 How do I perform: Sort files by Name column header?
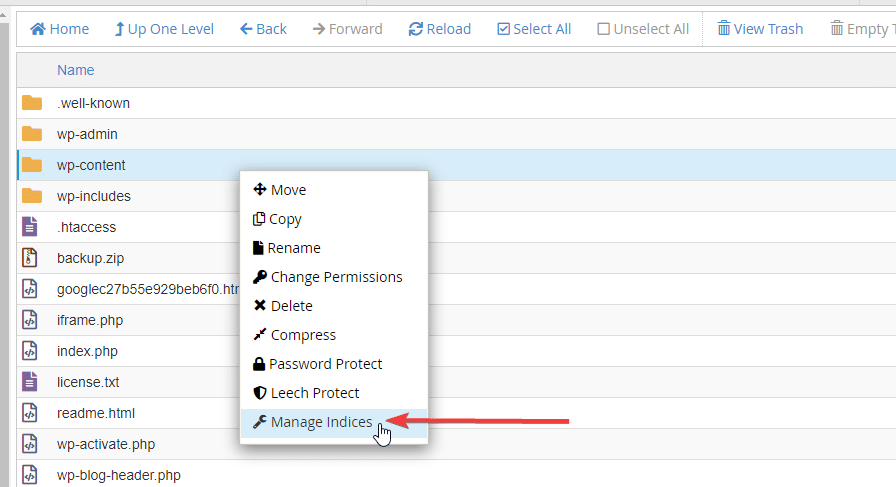(x=76, y=70)
